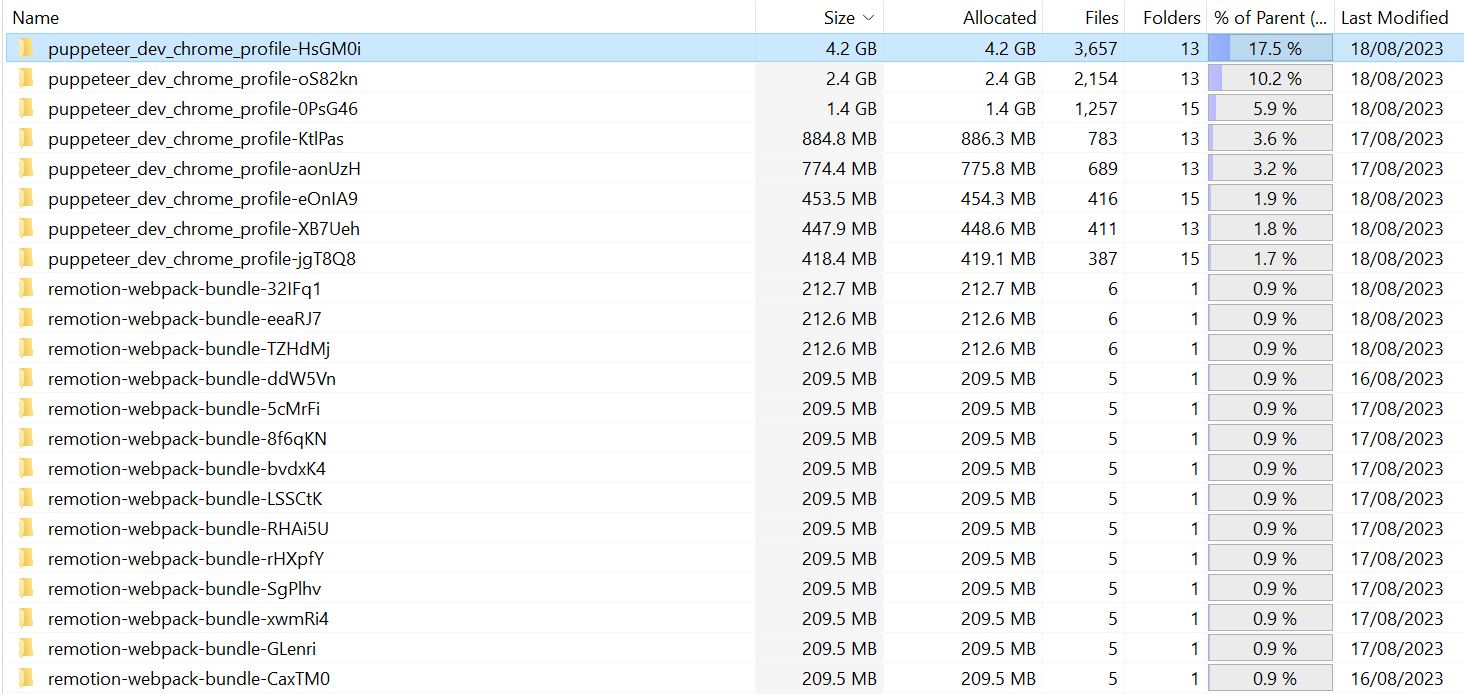Click the folder icon for remotion-webpack-bundle-32IFq1
Viewport: 1464px width, 694px height.
25,288
